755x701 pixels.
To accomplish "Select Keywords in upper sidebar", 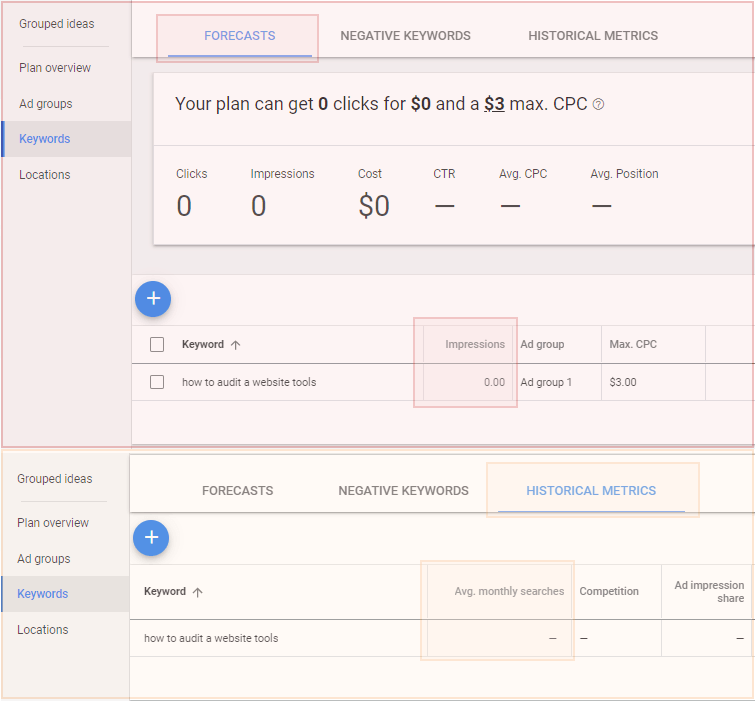I will [66, 139].
